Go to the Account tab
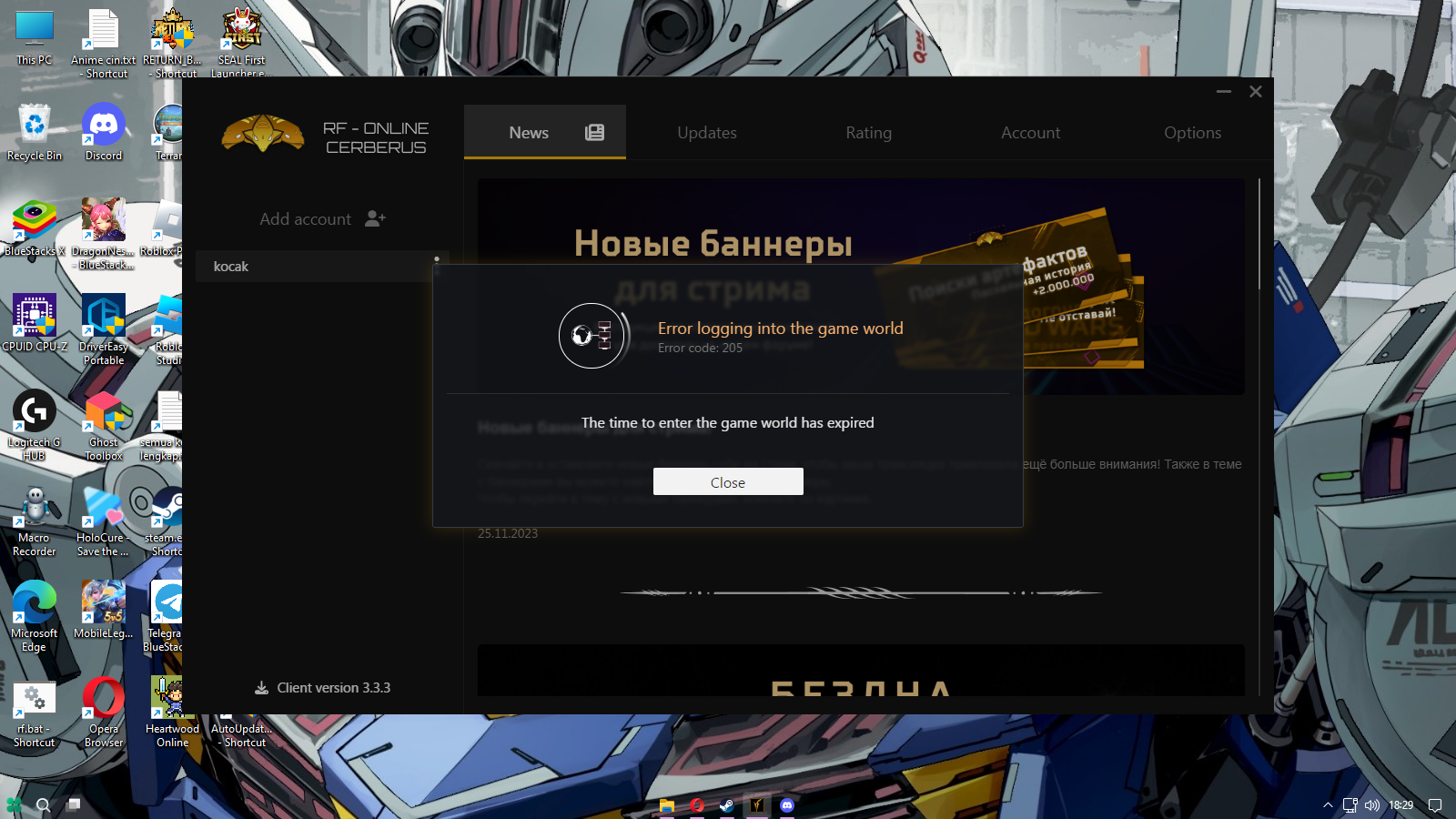 pyautogui.click(x=1031, y=132)
